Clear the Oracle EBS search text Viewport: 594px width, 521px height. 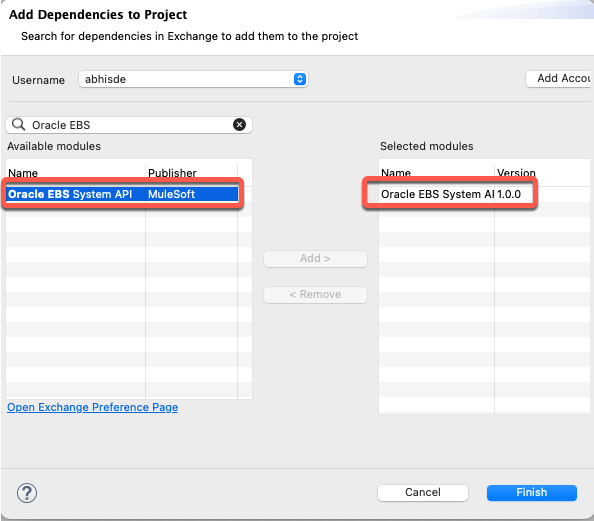pos(239,125)
